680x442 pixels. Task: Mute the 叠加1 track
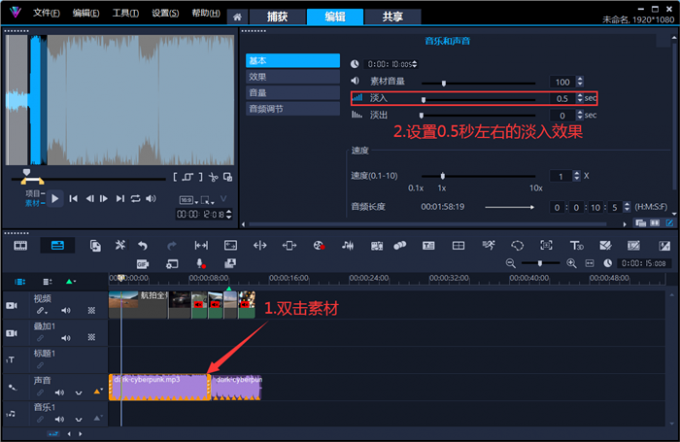(65, 338)
